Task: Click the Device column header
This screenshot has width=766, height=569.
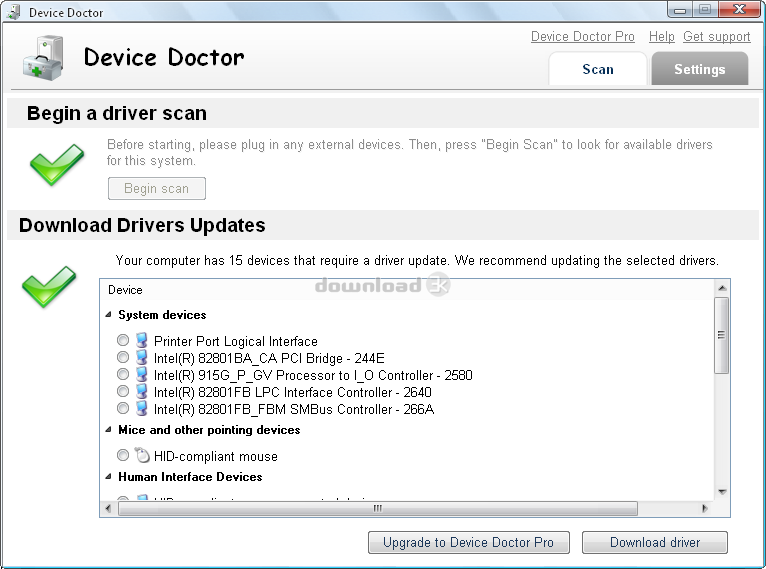Action: (x=407, y=290)
